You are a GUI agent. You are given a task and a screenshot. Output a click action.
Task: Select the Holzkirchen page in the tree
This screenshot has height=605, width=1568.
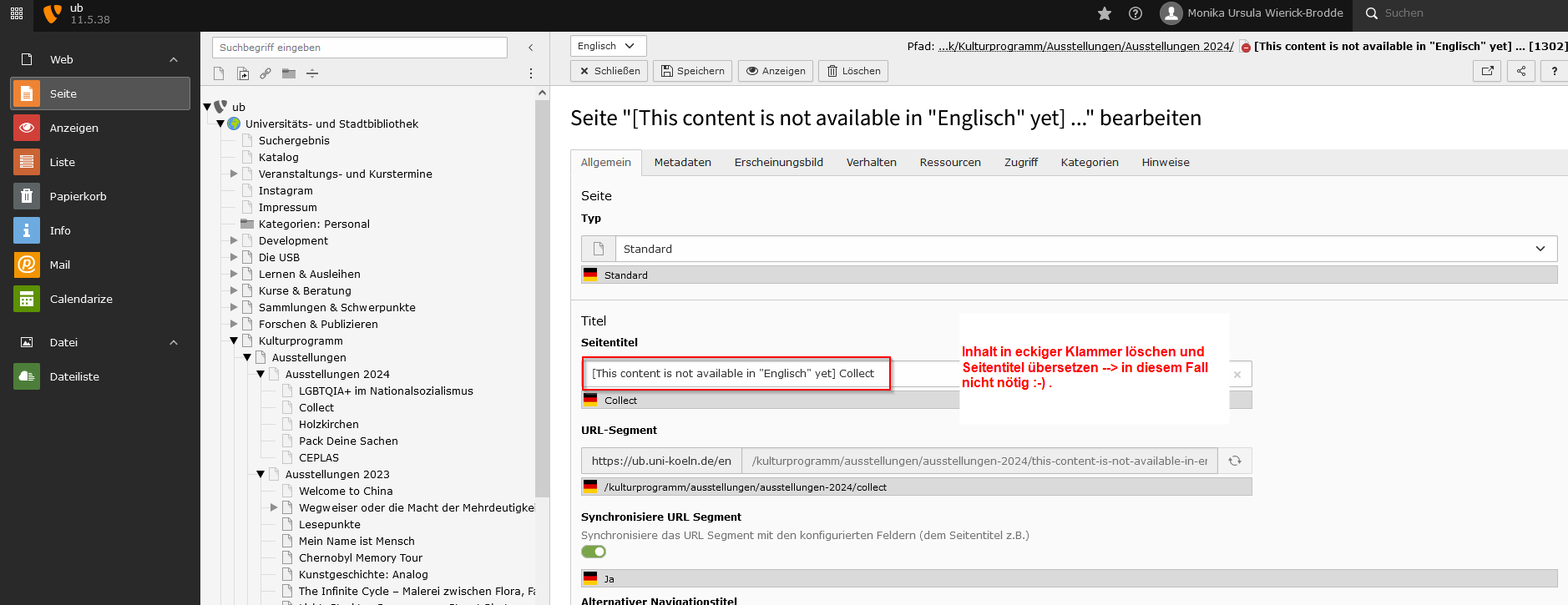[329, 424]
